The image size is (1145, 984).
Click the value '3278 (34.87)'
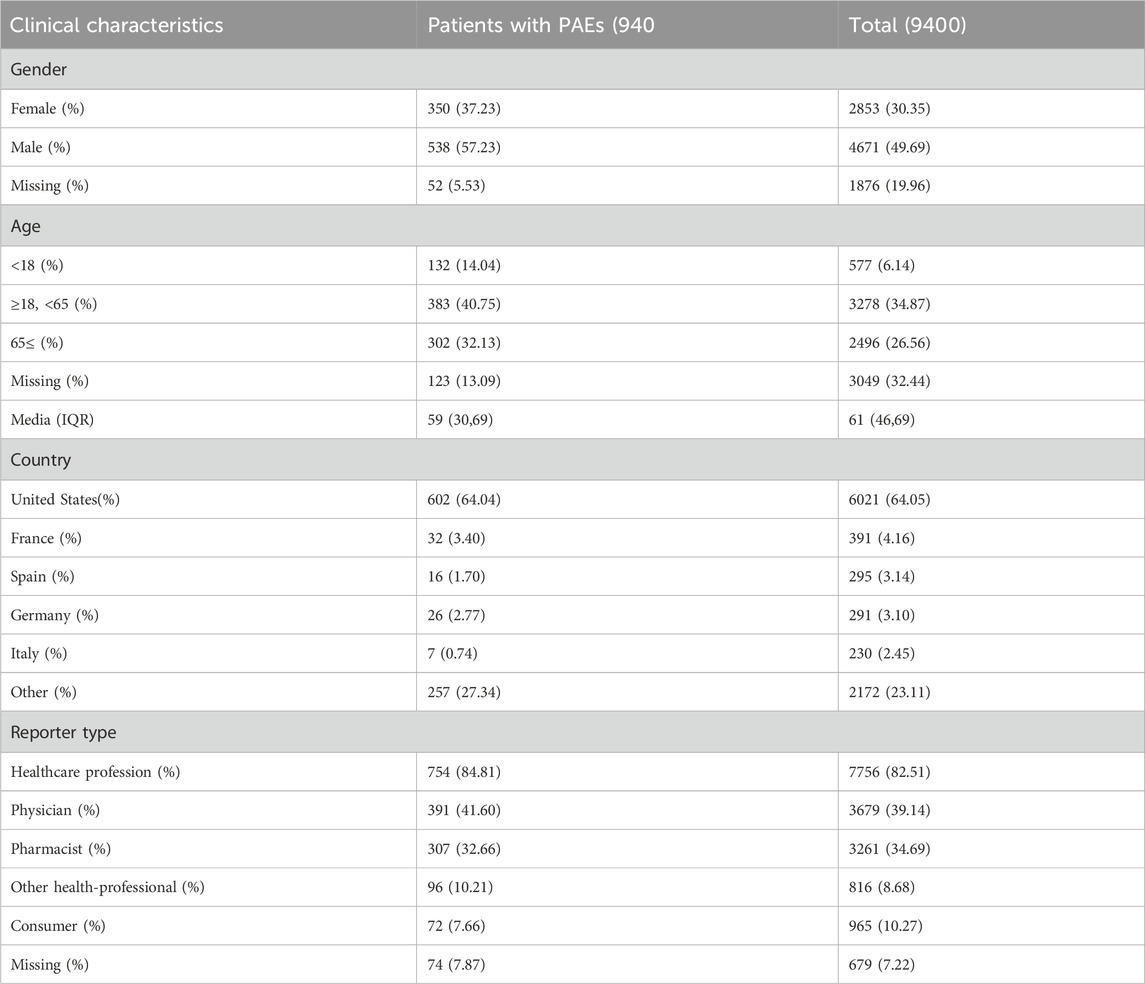pyautogui.click(x=889, y=304)
